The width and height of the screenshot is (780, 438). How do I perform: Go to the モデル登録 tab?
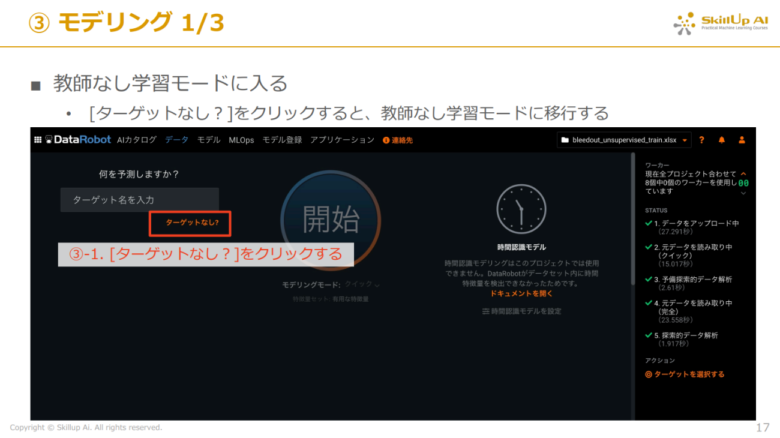coord(281,140)
